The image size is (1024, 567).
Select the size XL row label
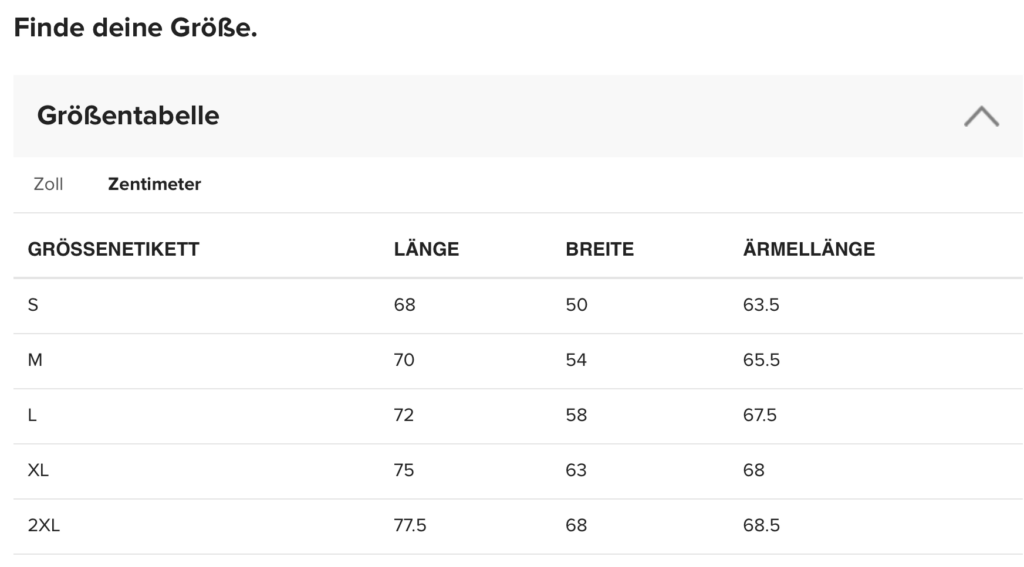tap(39, 470)
